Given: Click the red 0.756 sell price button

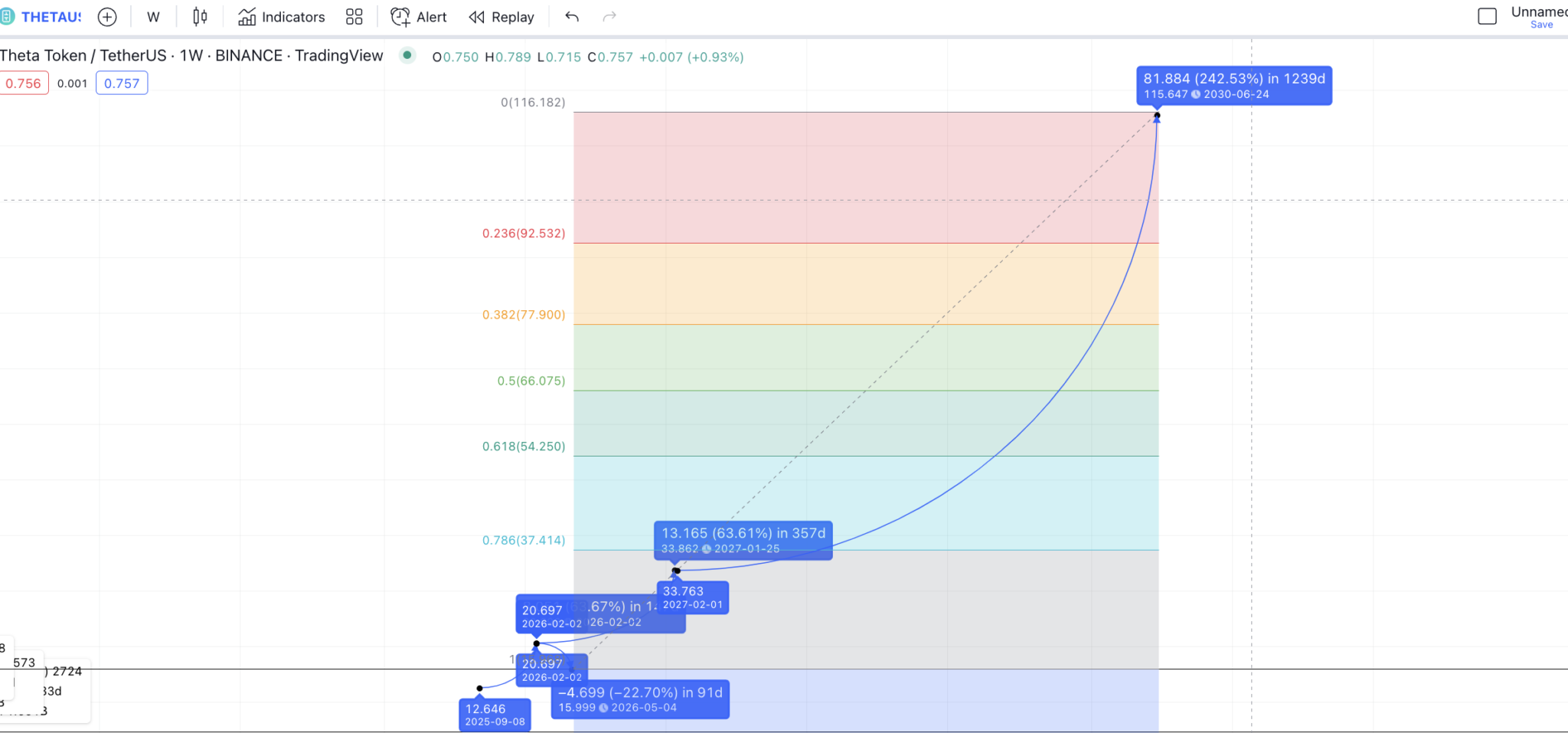Looking at the screenshot, I should 24,83.
